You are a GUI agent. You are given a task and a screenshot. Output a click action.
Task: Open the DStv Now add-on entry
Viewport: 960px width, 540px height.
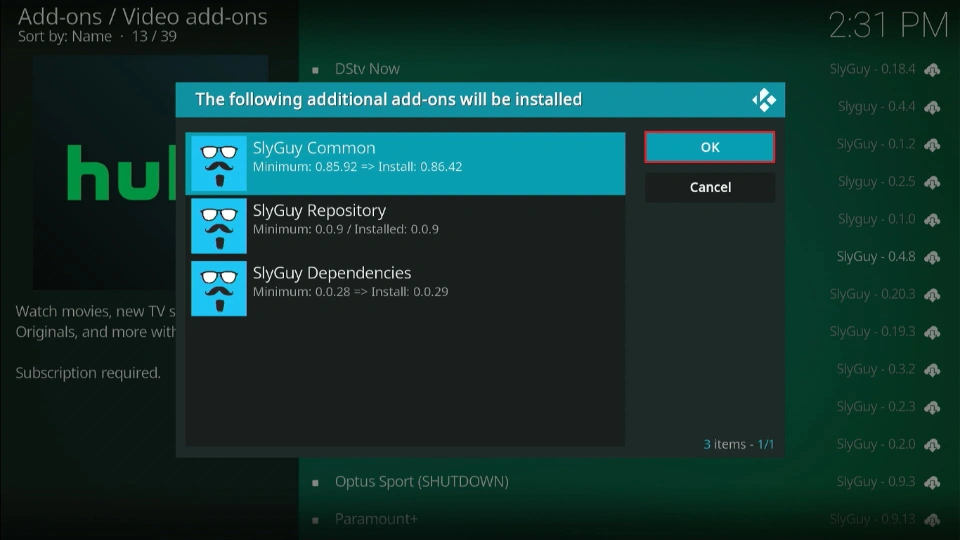point(367,69)
